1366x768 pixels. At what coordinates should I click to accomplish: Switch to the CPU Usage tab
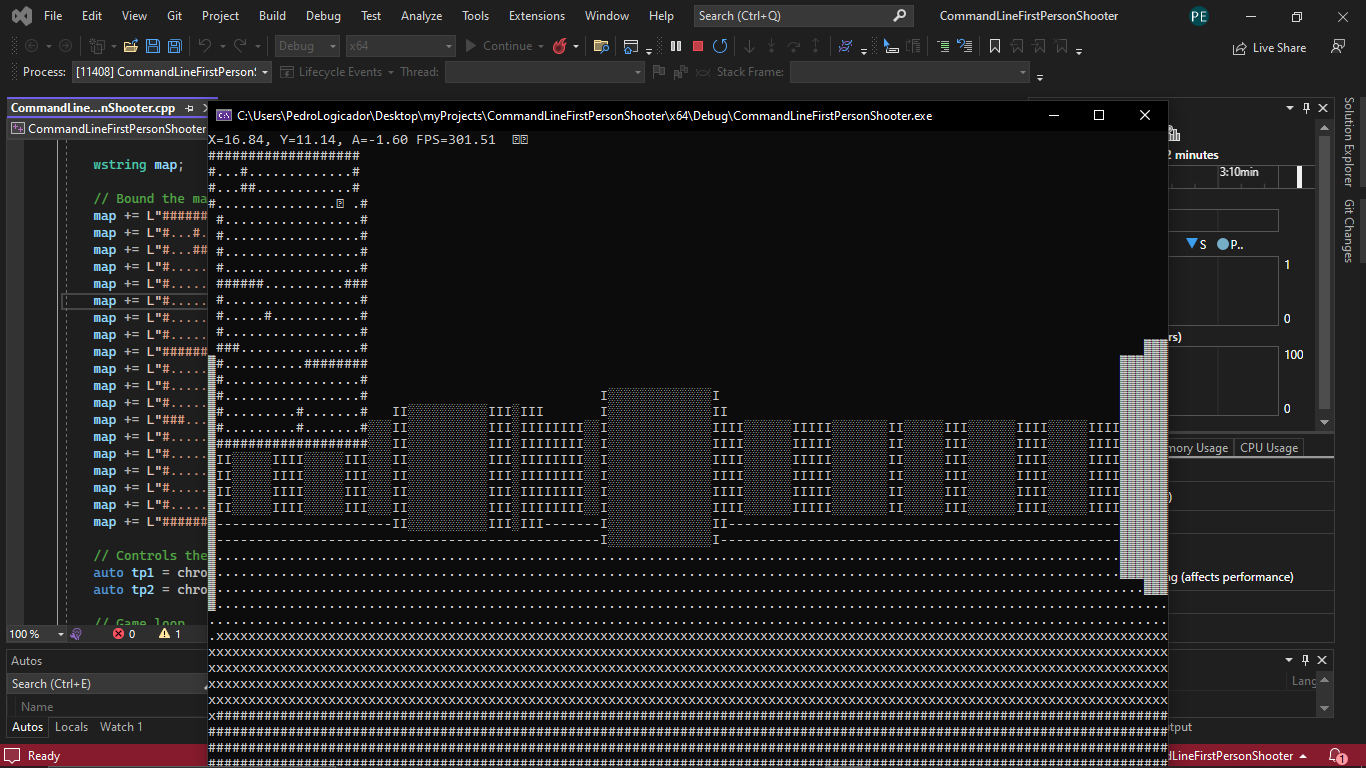click(x=1268, y=447)
